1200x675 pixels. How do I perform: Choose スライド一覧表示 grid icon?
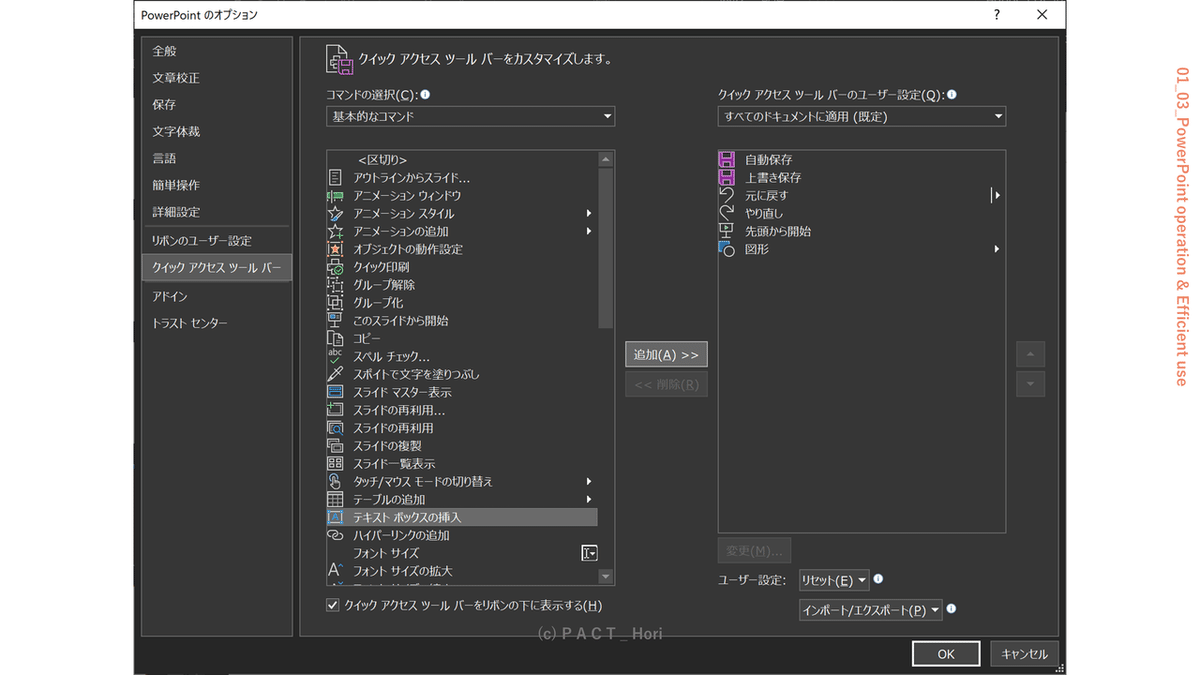[335, 464]
